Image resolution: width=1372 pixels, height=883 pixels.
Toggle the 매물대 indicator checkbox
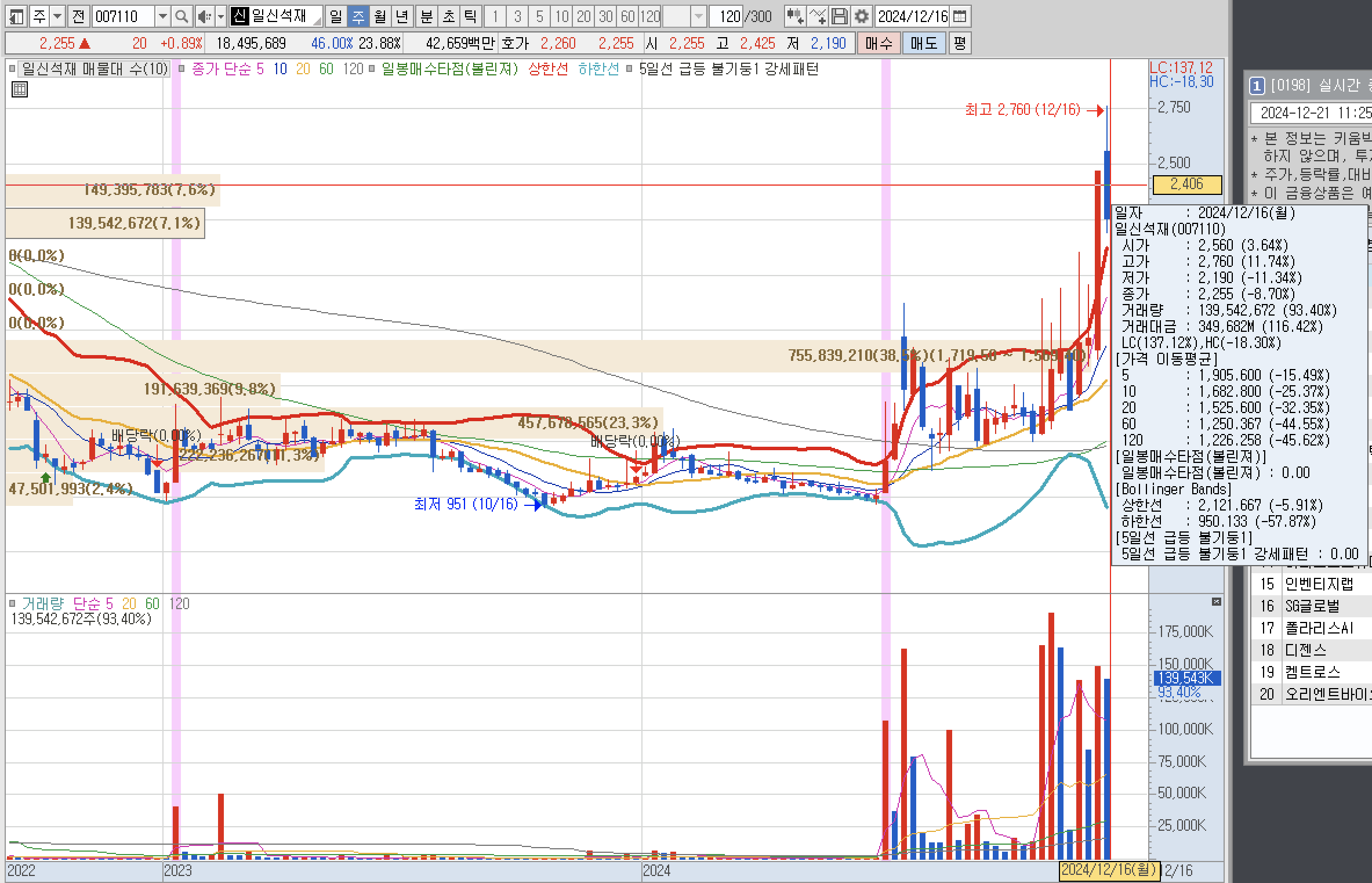[x=12, y=69]
